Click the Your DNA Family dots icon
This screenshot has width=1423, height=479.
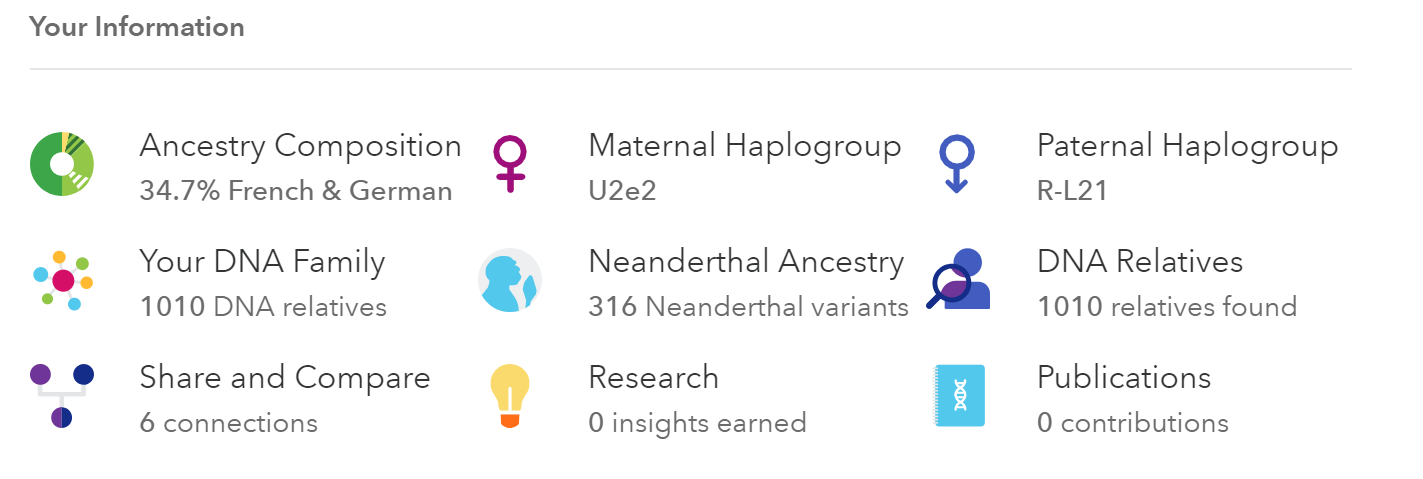[x=62, y=280]
